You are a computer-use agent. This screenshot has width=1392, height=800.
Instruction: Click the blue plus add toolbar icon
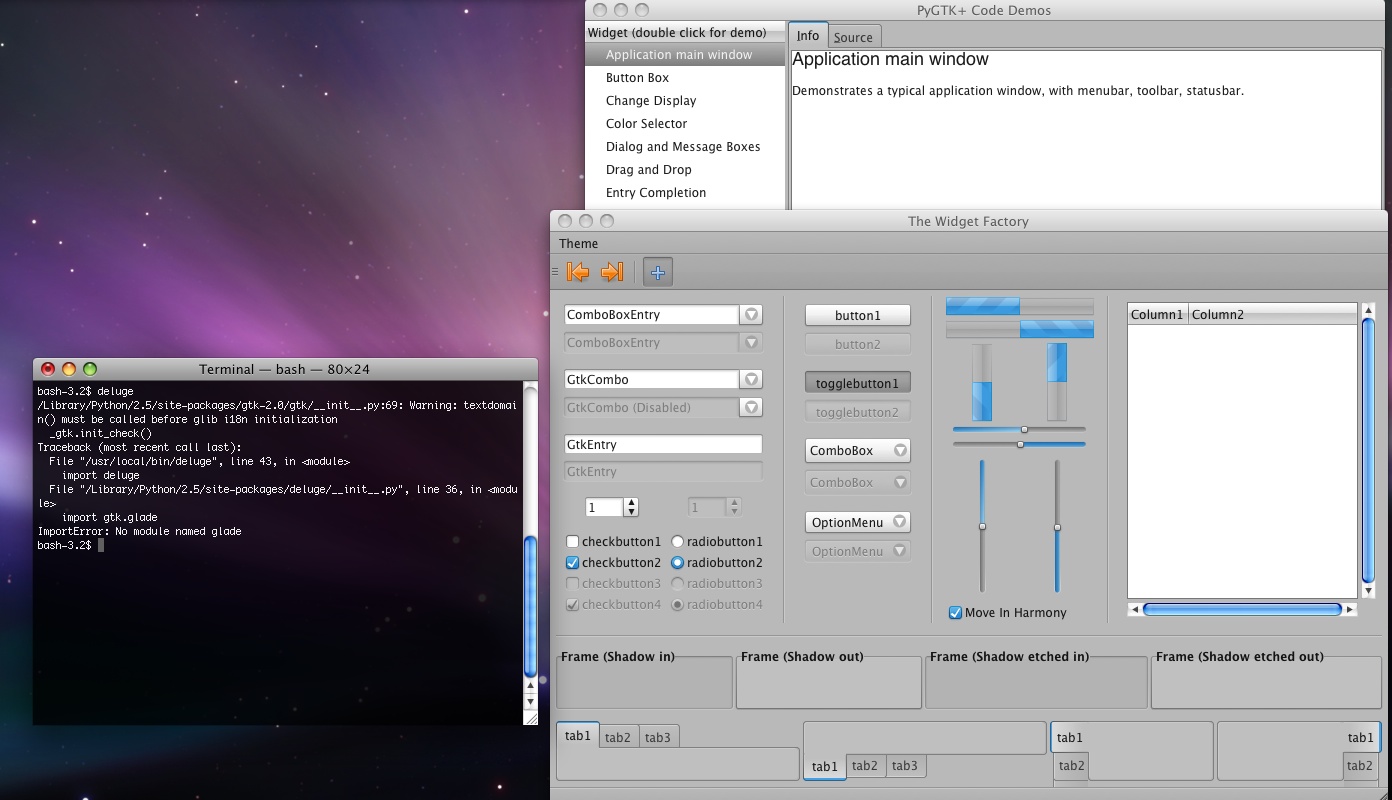[x=657, y=272]
